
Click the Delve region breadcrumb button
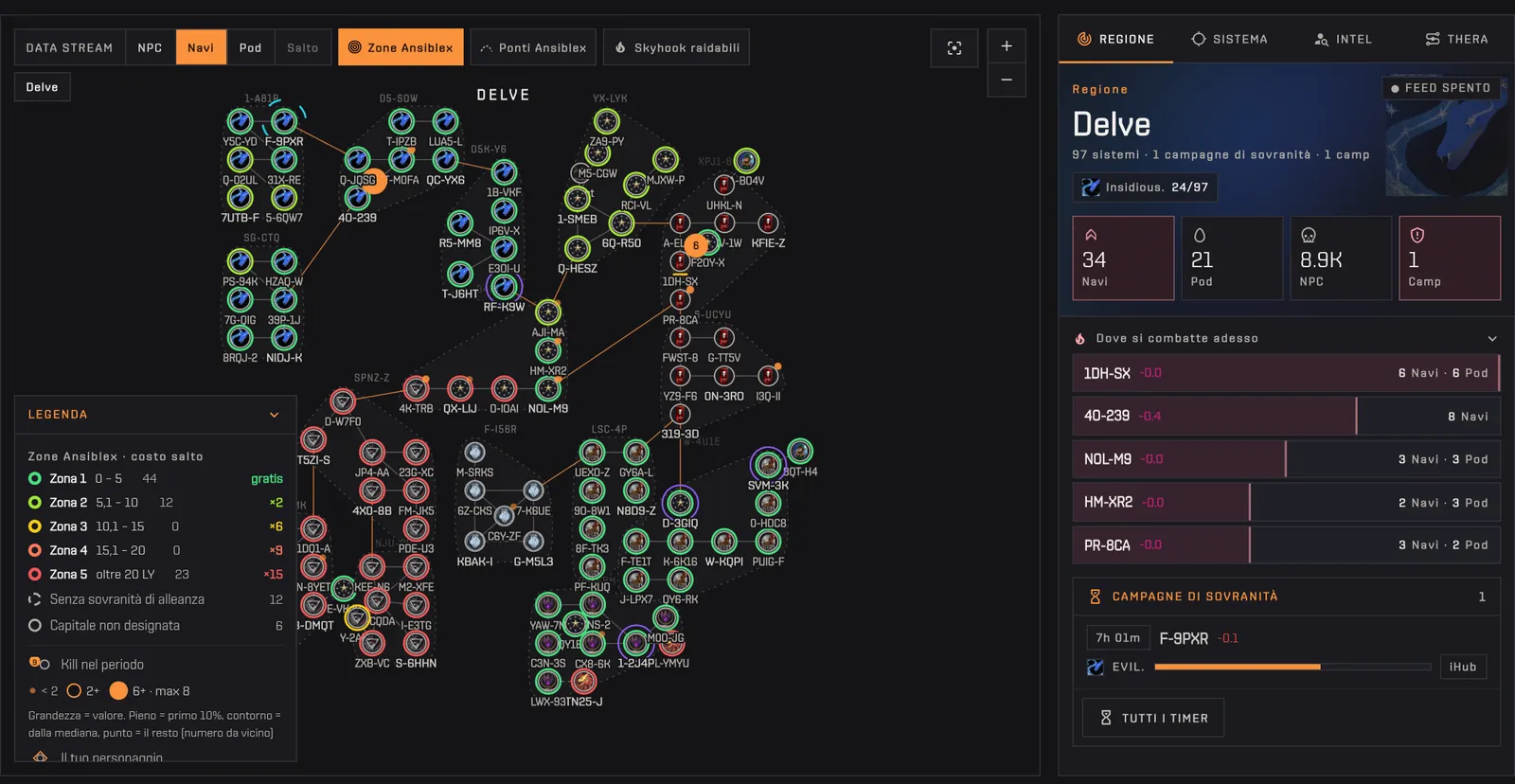42,87
